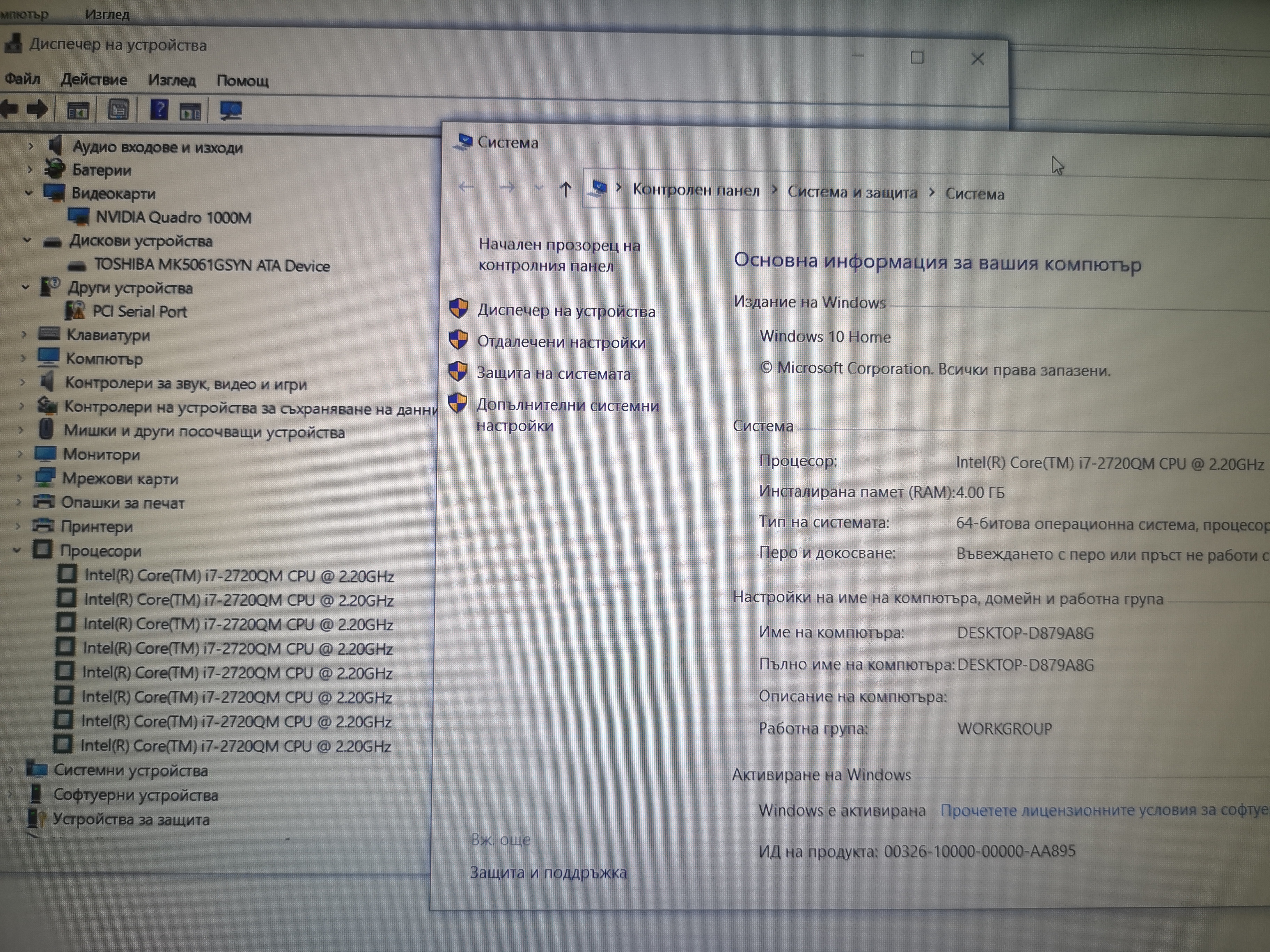1270x952 pixels.
Task: Expand the Аудио входове и изходи node
Action: coord(30,146)
